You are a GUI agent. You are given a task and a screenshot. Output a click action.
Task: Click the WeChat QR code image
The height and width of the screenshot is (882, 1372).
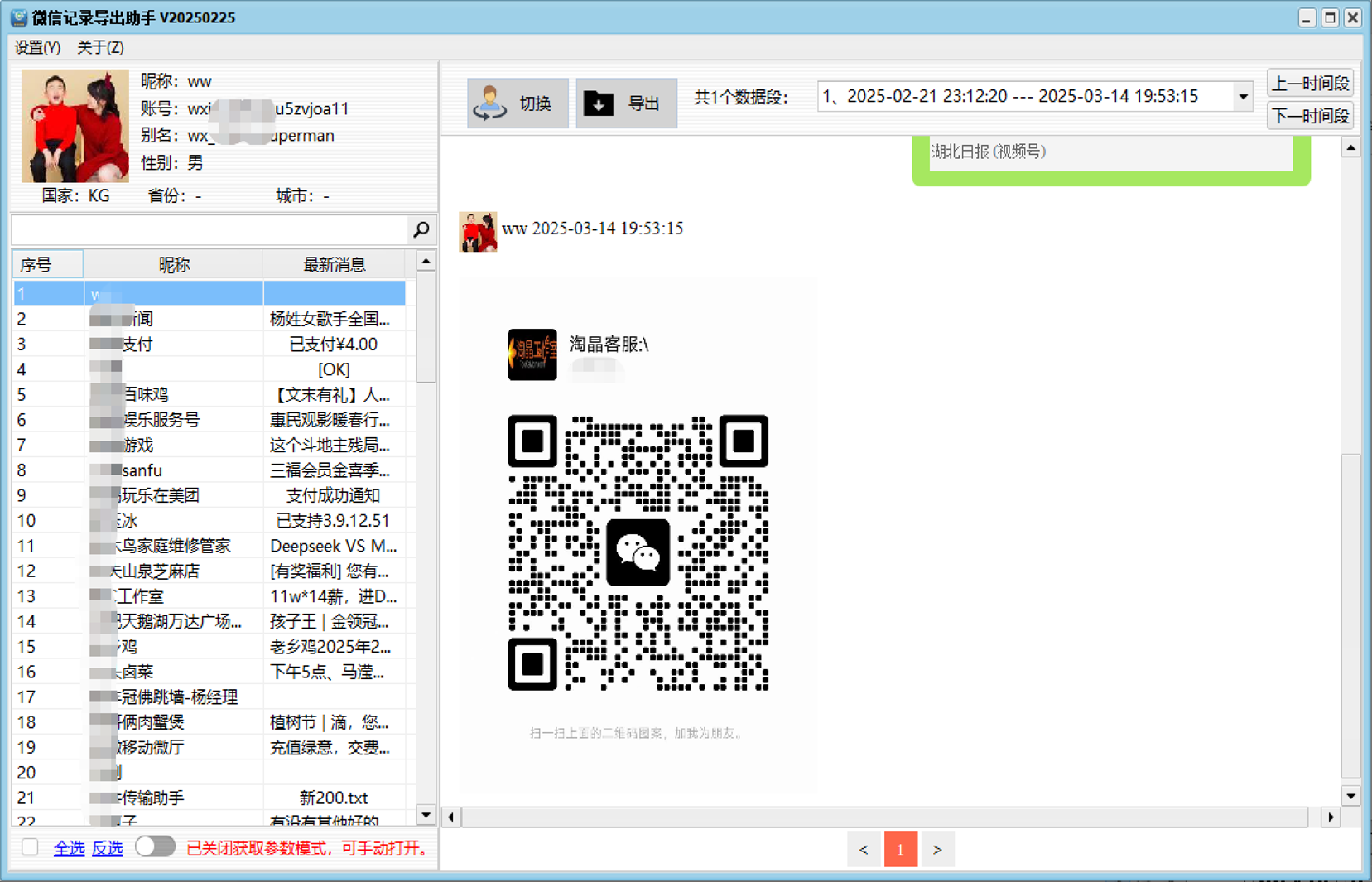(x=638, y=552)
